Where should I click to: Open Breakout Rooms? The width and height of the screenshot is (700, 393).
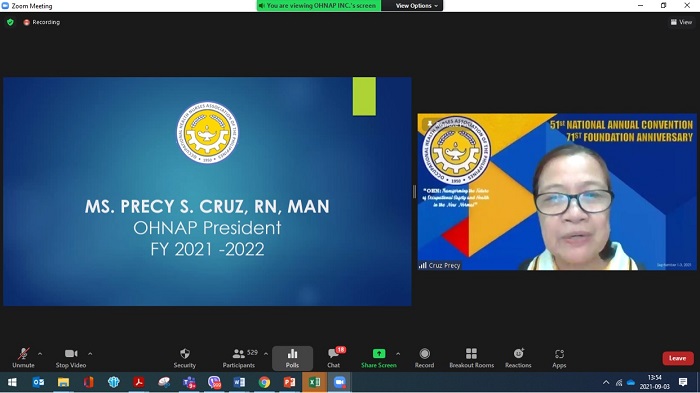point(471,358)
